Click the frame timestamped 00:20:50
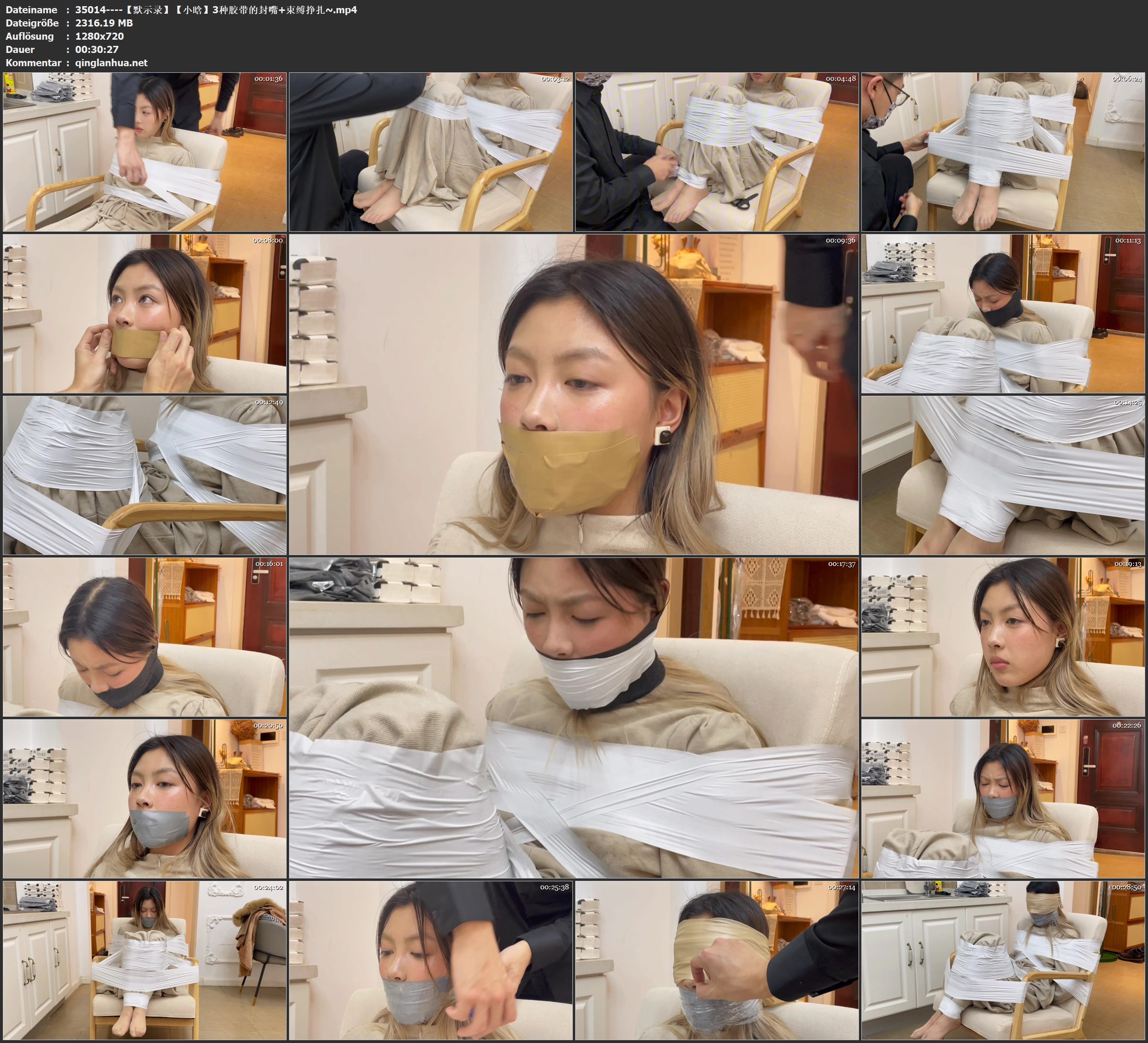1148x1043 pixels. (145, 799)
